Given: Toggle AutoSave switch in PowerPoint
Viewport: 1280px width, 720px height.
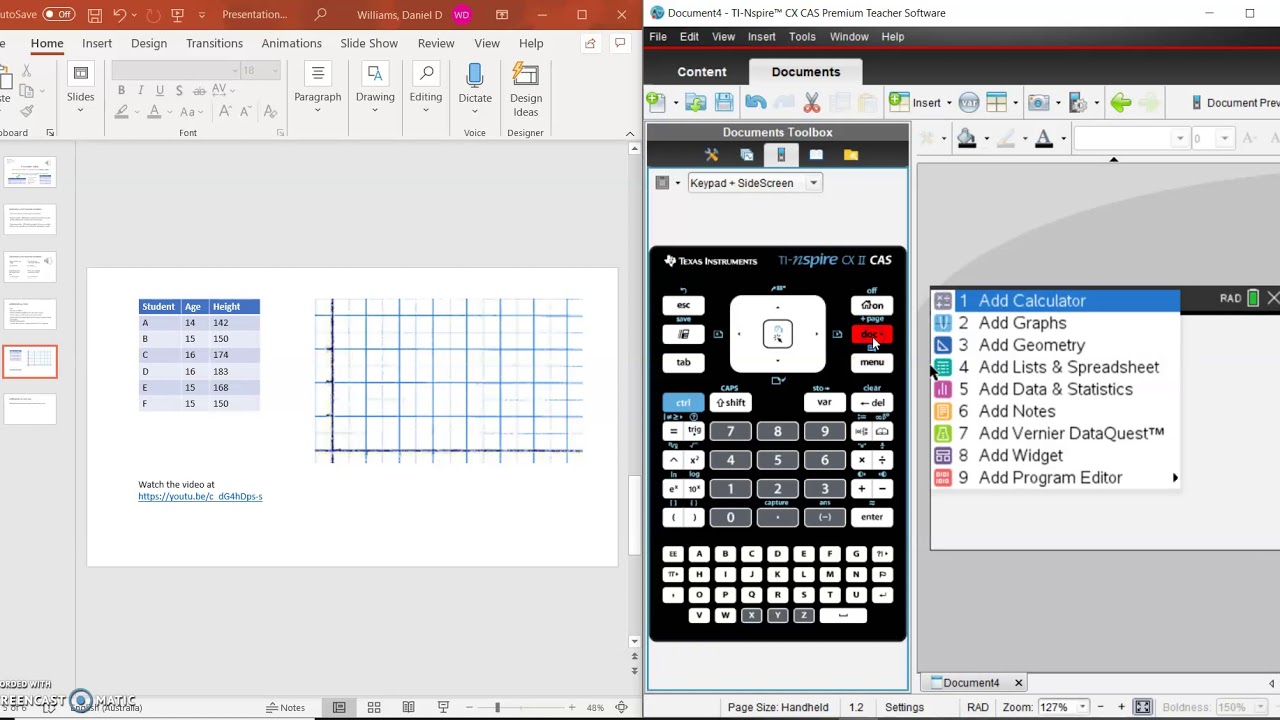Looking at the screenshot, I should pyautogui.click(x=59, y=15).
